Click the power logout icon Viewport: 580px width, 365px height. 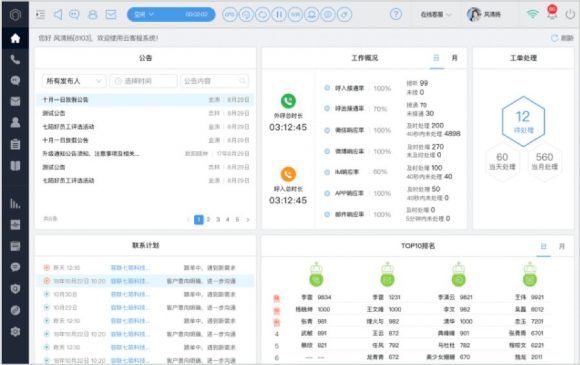click(570, 14)
